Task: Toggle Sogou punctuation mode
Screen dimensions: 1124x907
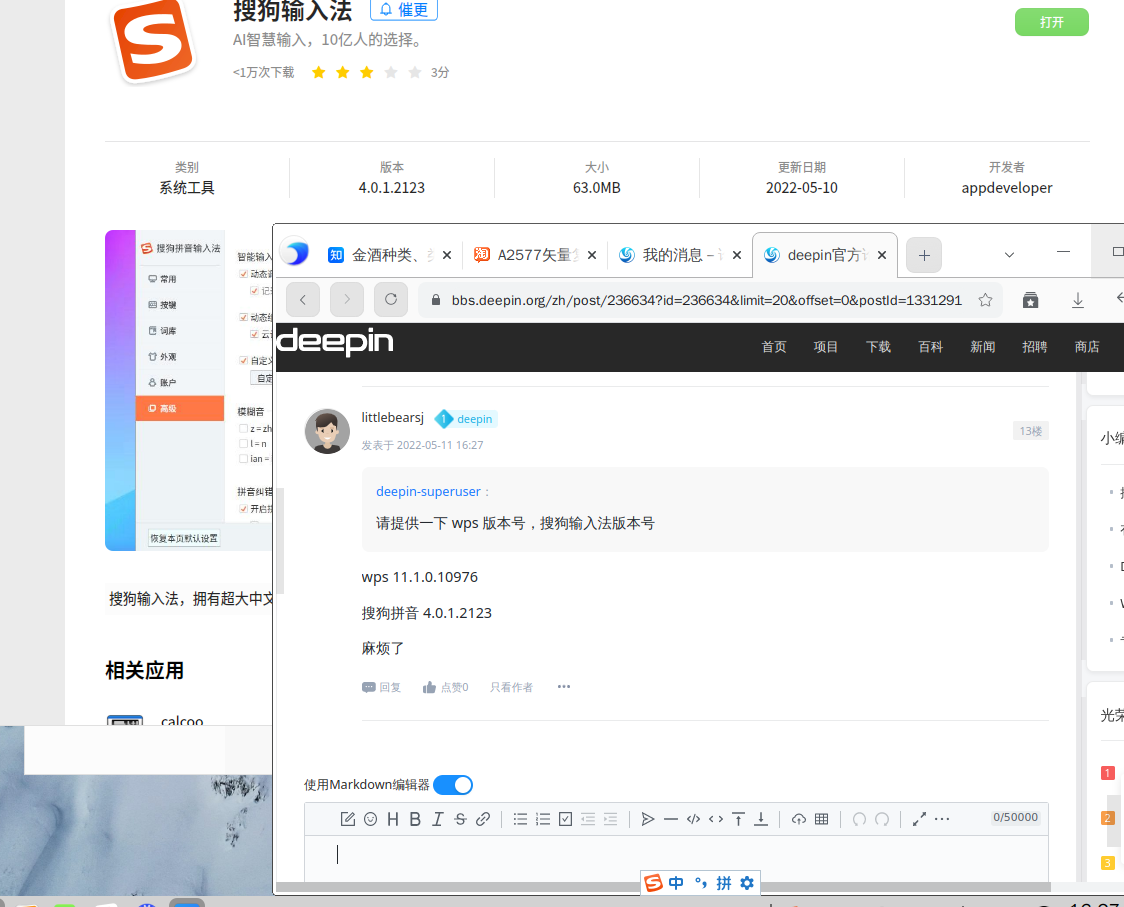Action: tap(700, 883)
